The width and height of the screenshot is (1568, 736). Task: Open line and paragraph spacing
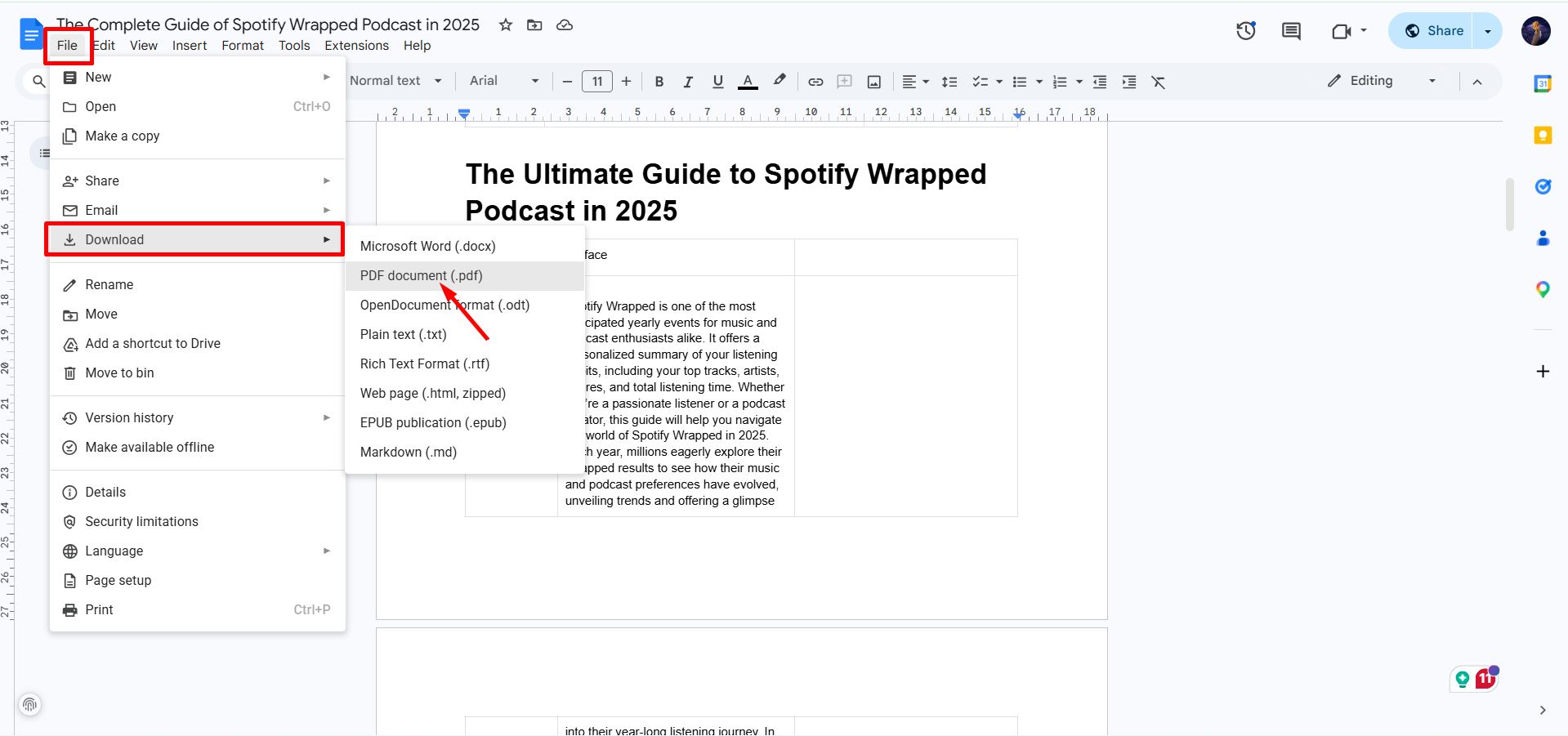coord(949,81)
